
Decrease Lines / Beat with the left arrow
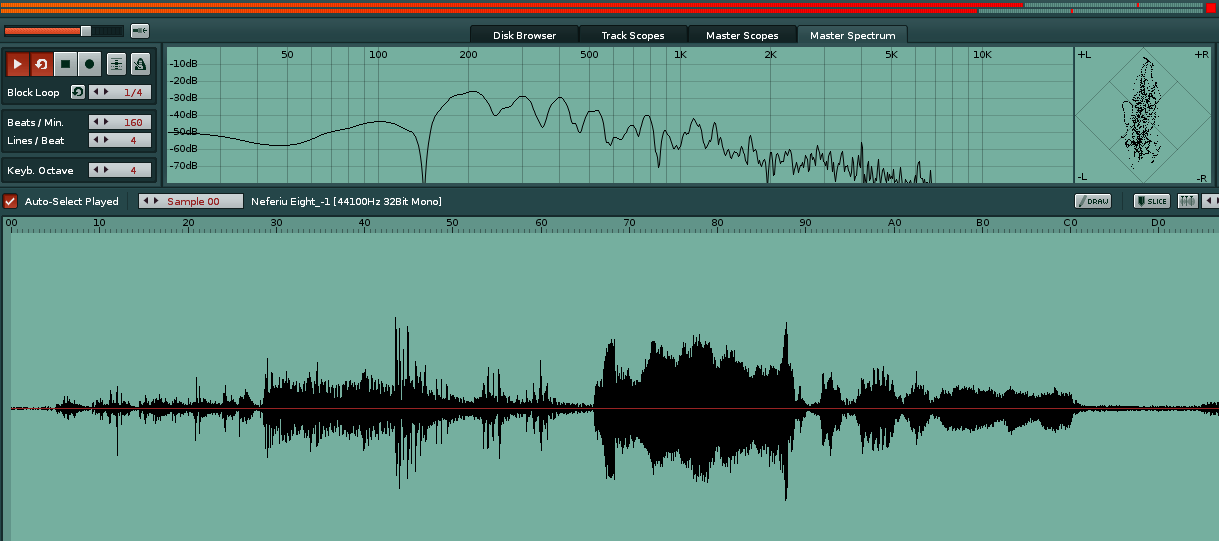95,140
